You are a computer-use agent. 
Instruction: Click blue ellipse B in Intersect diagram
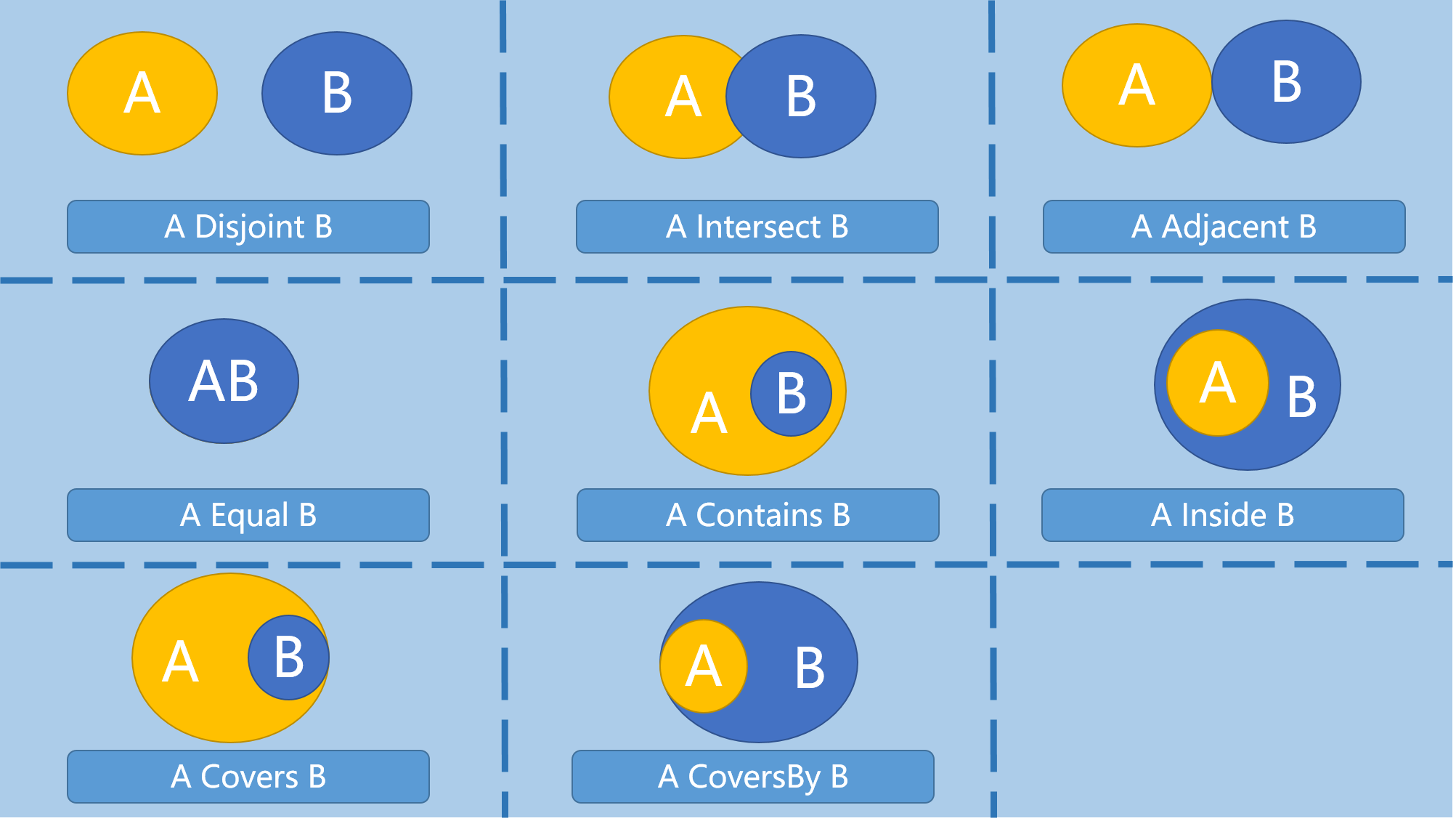801,97
